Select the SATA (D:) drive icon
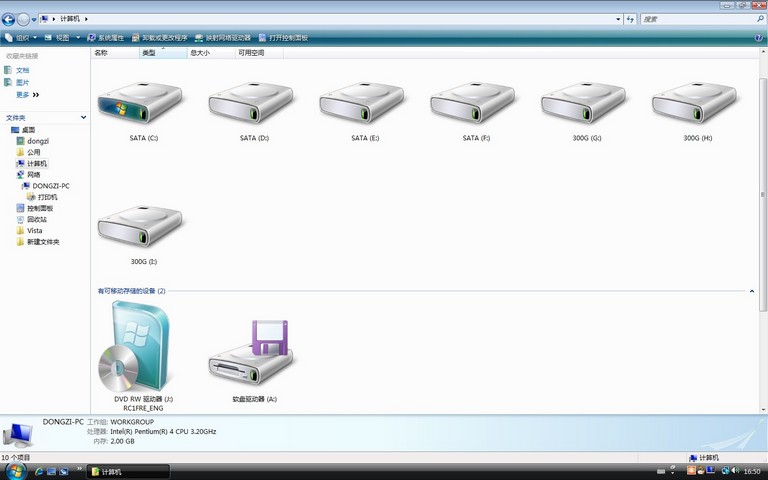This screenshot has width=768, height=480. [x=251, y=103]
